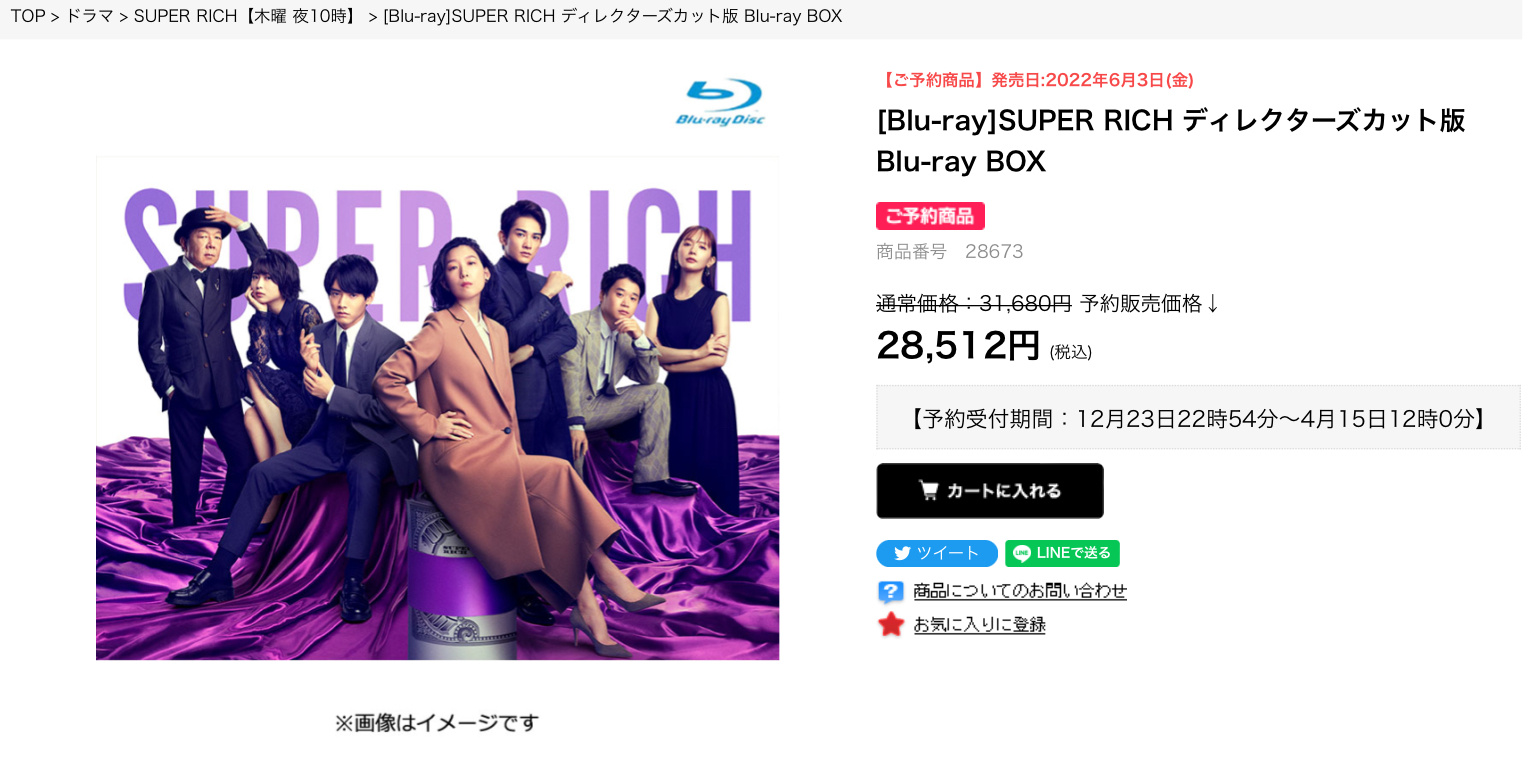Click the pink ご予約商品 badge
The image size is (1536, 768).
point(930,216)
